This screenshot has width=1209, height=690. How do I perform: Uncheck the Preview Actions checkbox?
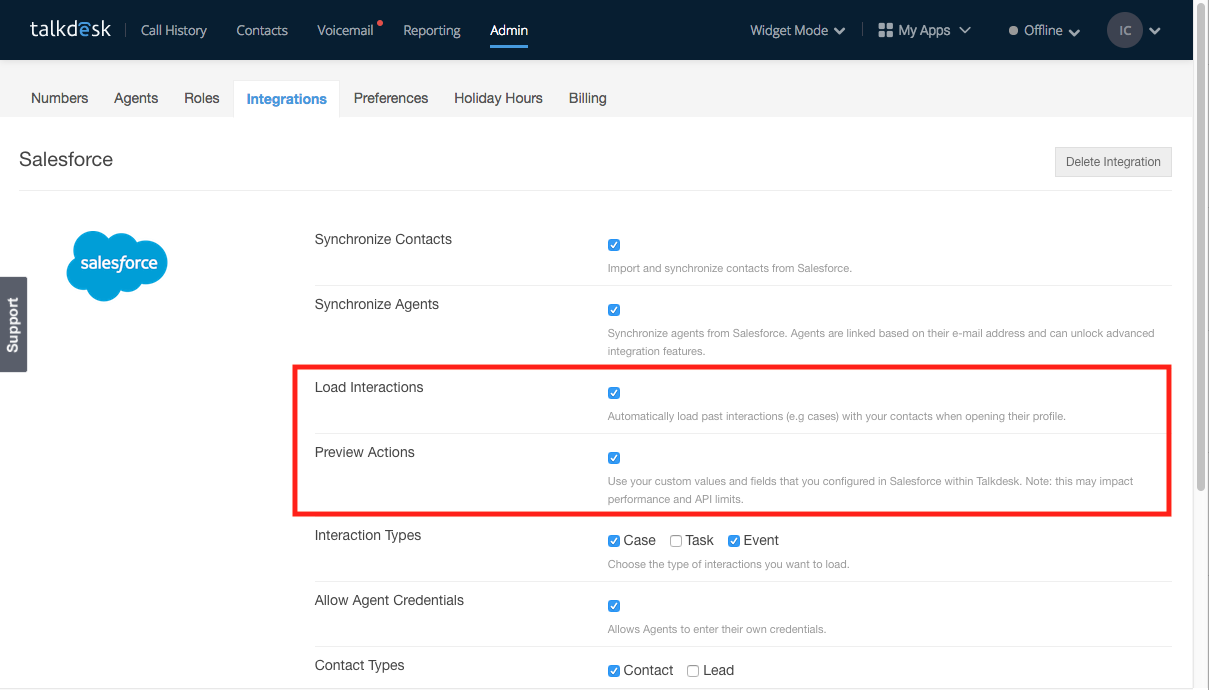click(x=614, y=458)
